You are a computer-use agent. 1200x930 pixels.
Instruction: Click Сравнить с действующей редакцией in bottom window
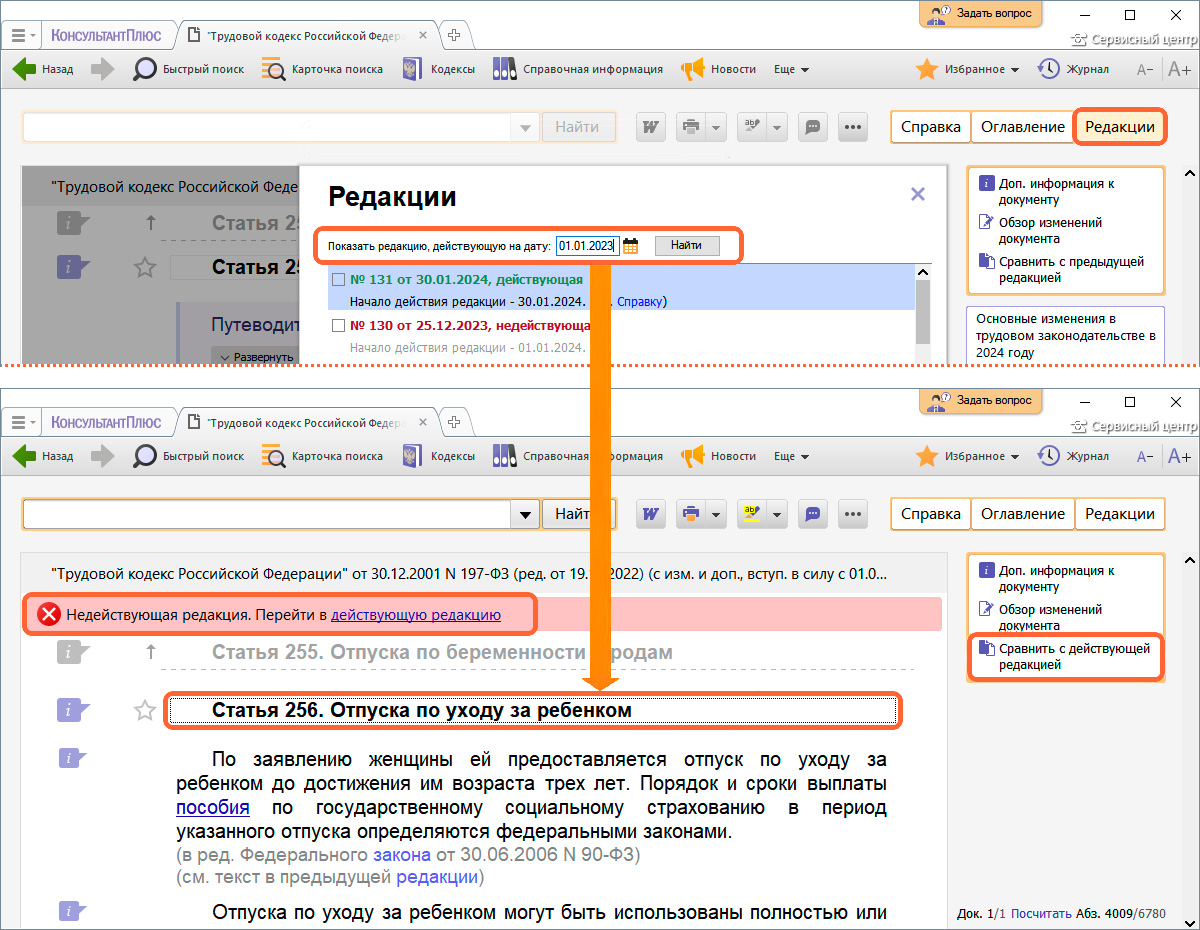click(1066, 656)
